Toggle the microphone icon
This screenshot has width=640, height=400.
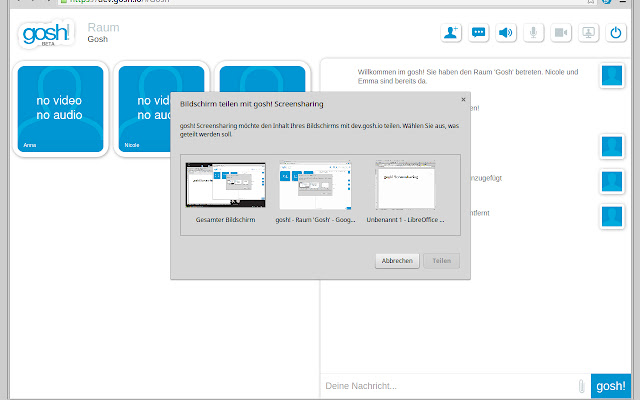533,33
